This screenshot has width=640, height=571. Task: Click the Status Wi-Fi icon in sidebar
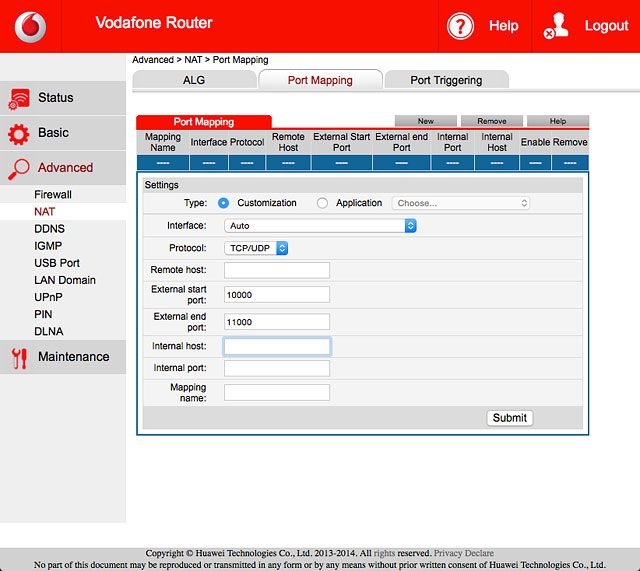19,99
